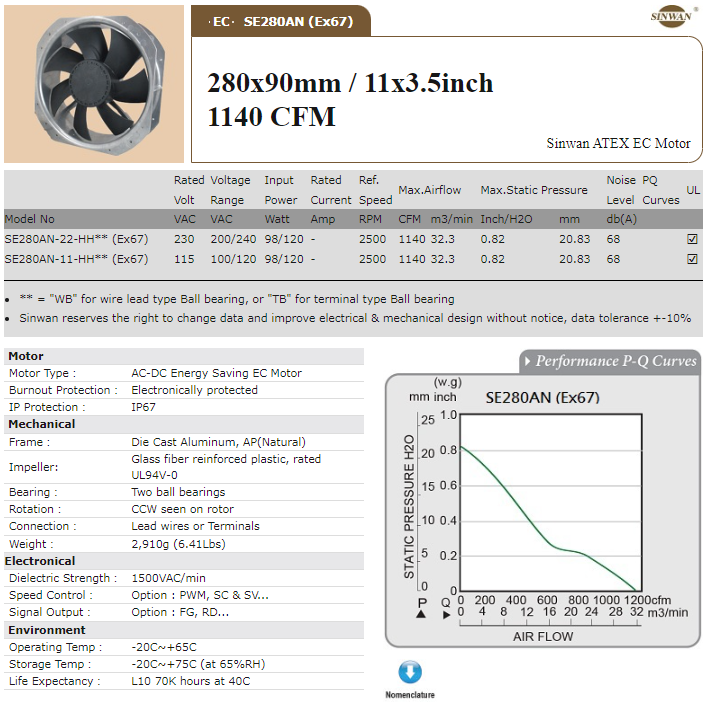724x702 pixels.
Task: Toggle UL checkbox for SE280AN-11-HH model
Action: (x=692, y=259)
